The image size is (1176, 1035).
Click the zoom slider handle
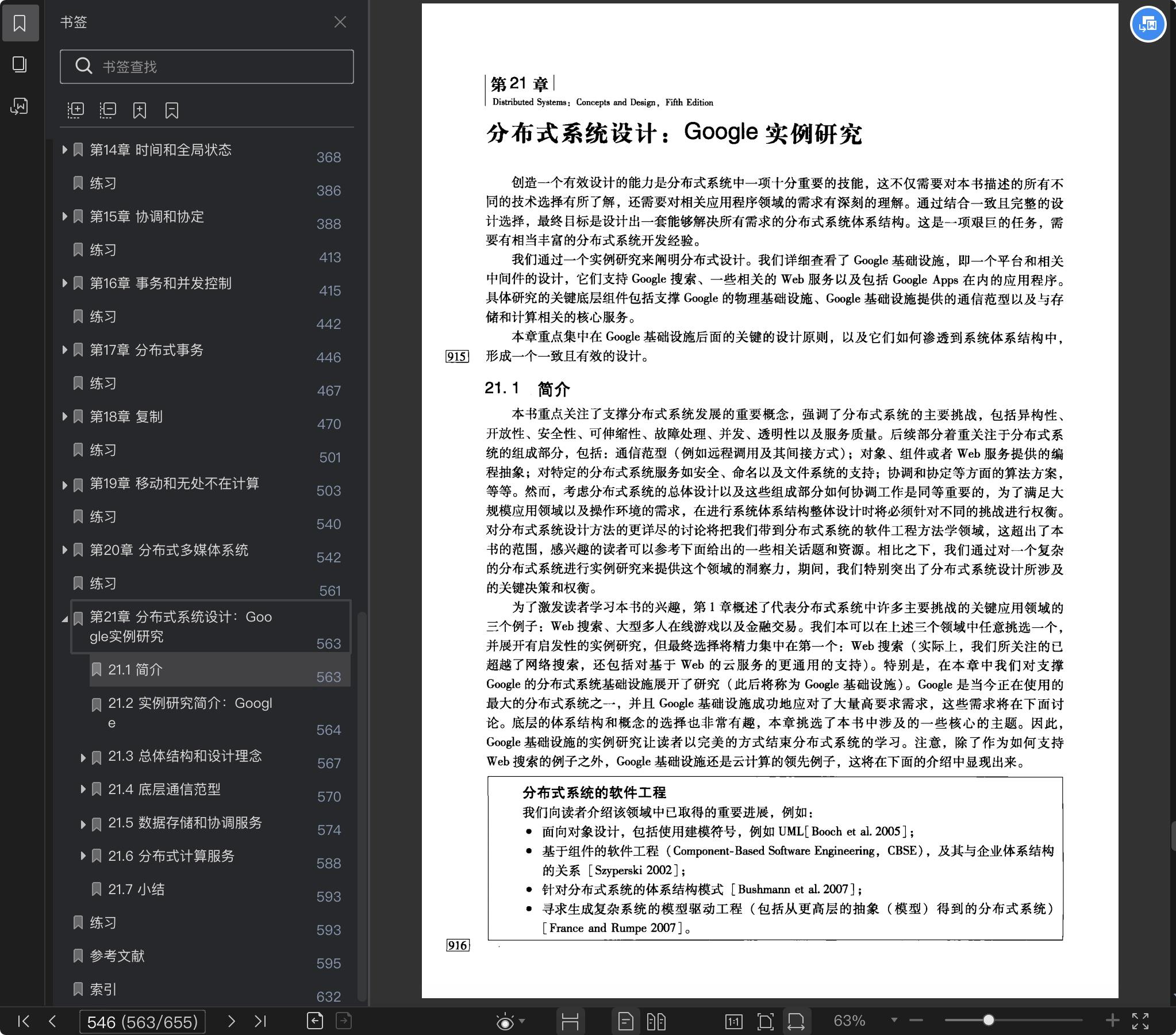click(x=989, y=1020)
